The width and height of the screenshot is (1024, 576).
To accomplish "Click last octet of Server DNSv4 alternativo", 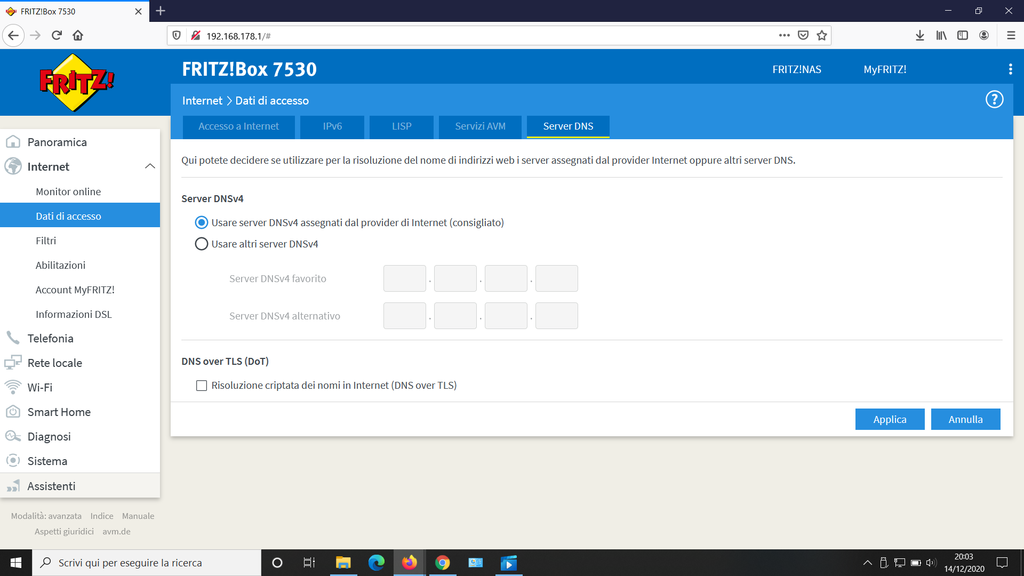I will (556, 315).
